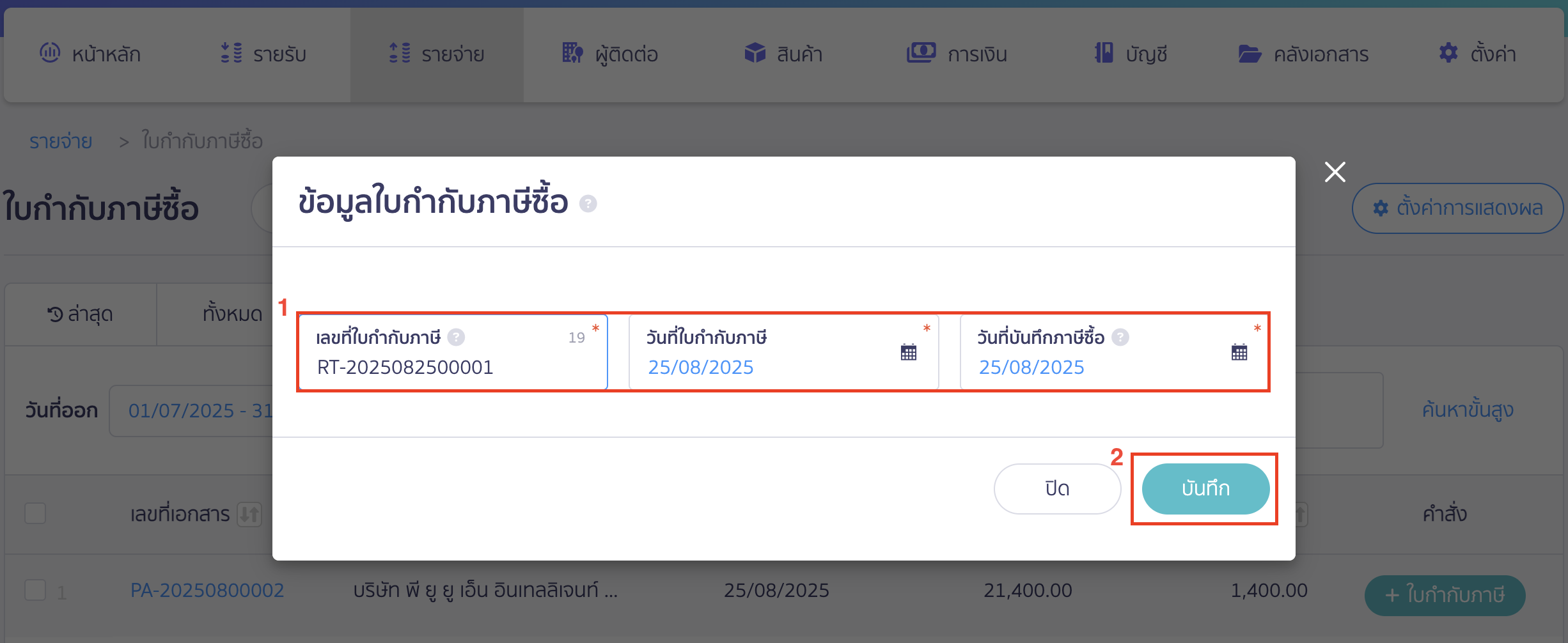Image resolution: width=1568 pixels, height=643 pixels.
Task: Open document link PA-20250800002
Action: [207, 590]
